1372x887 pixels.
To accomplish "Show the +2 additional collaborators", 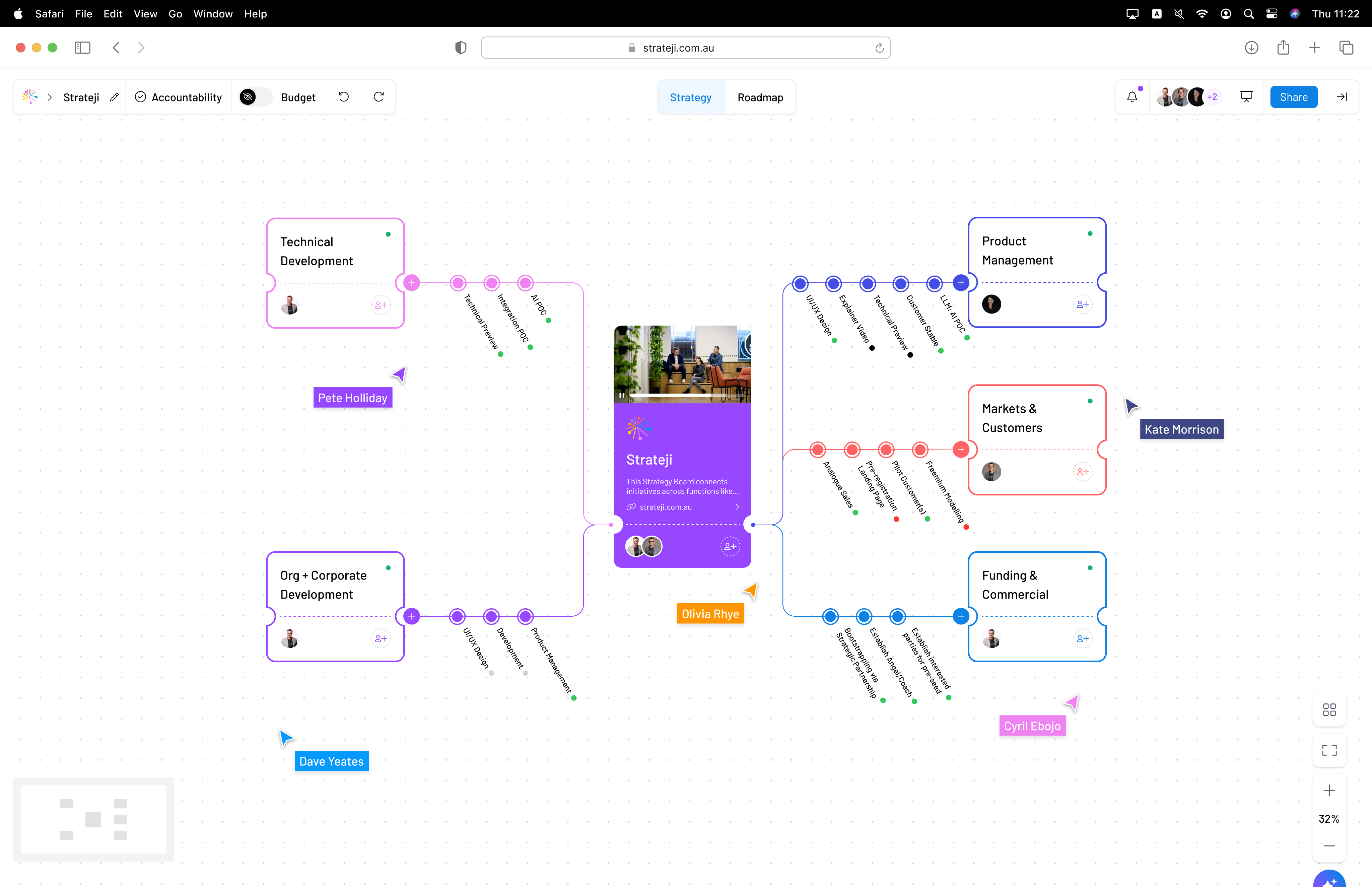I will 1213,97.
